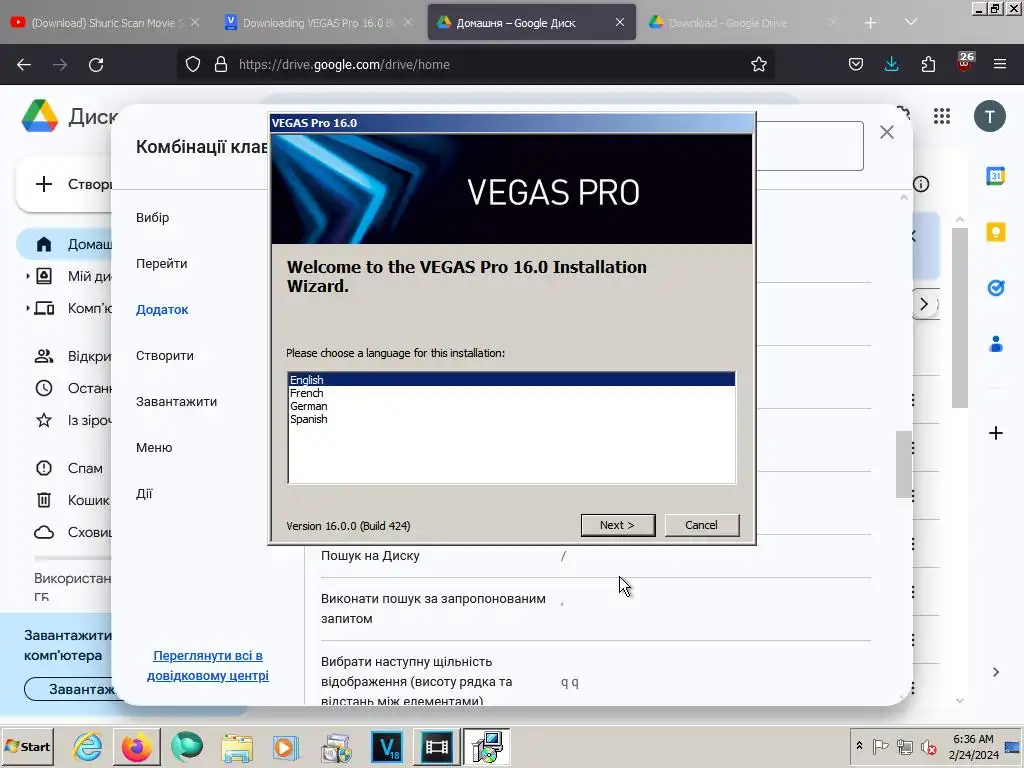The image size is (1024, 768).
Task: Open Кошик trash in Drive sidebar
Action: [x=72, y=500]
